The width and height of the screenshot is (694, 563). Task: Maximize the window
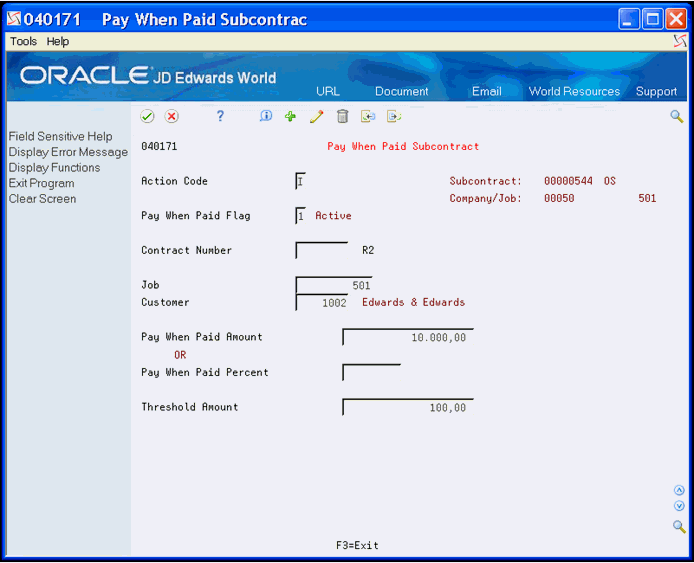(652, 19)
